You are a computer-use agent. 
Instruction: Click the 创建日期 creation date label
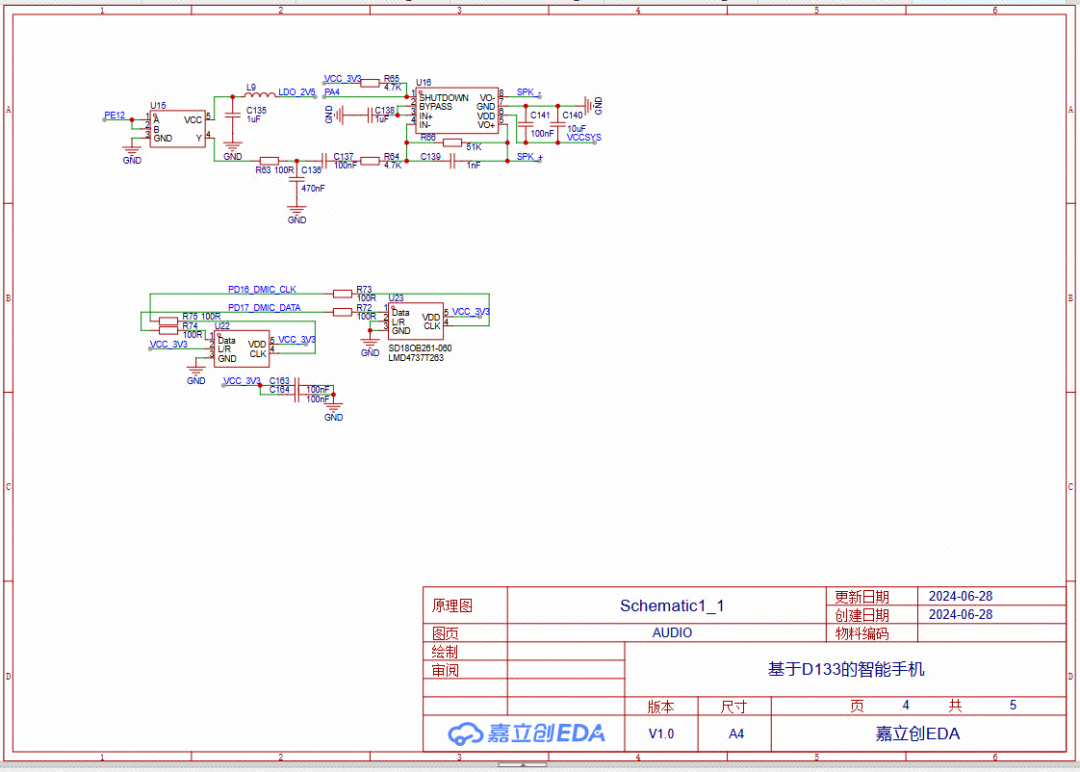[x=862, y=616]
